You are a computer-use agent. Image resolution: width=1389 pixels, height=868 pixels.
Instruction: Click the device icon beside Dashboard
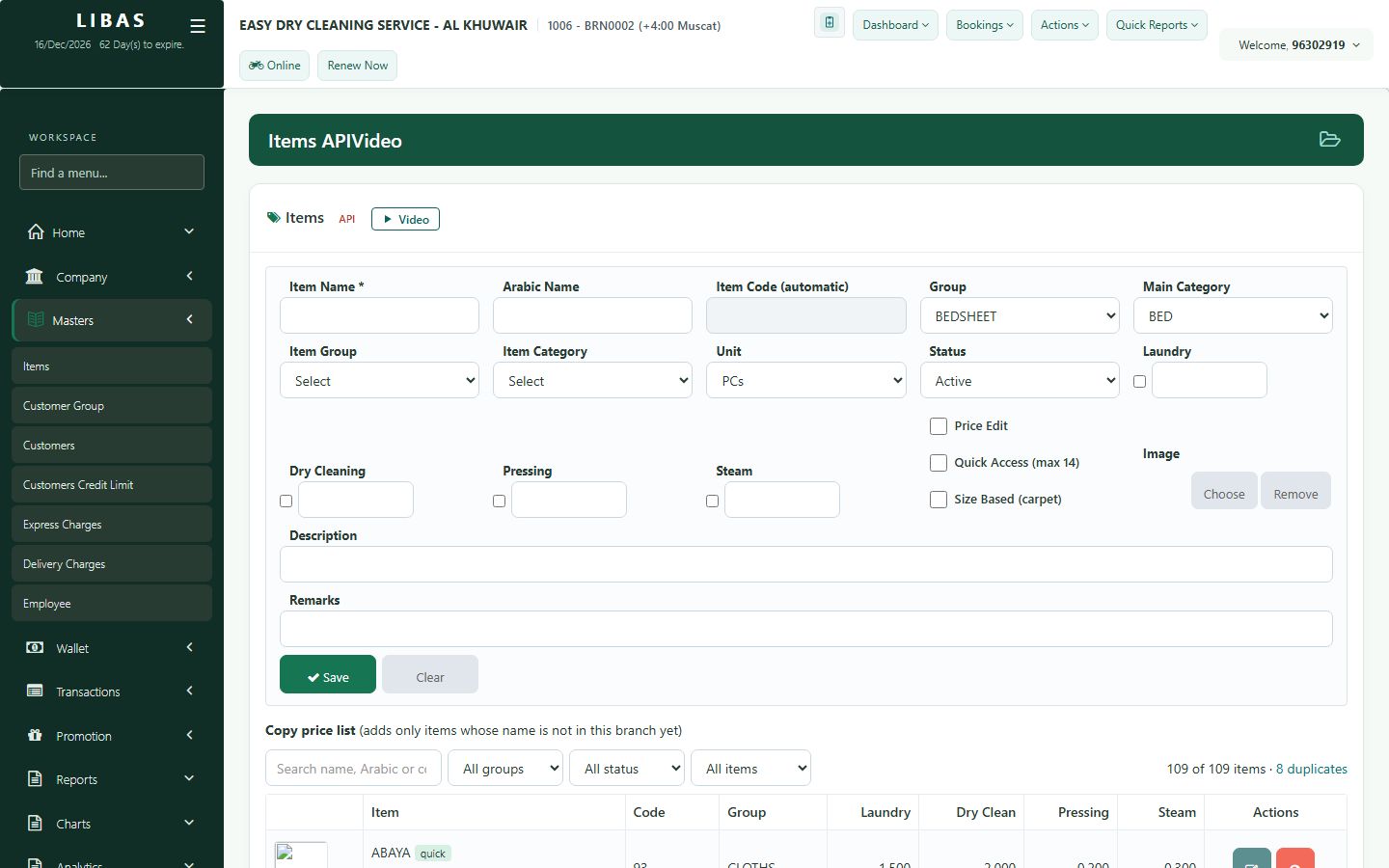point(830,23)
